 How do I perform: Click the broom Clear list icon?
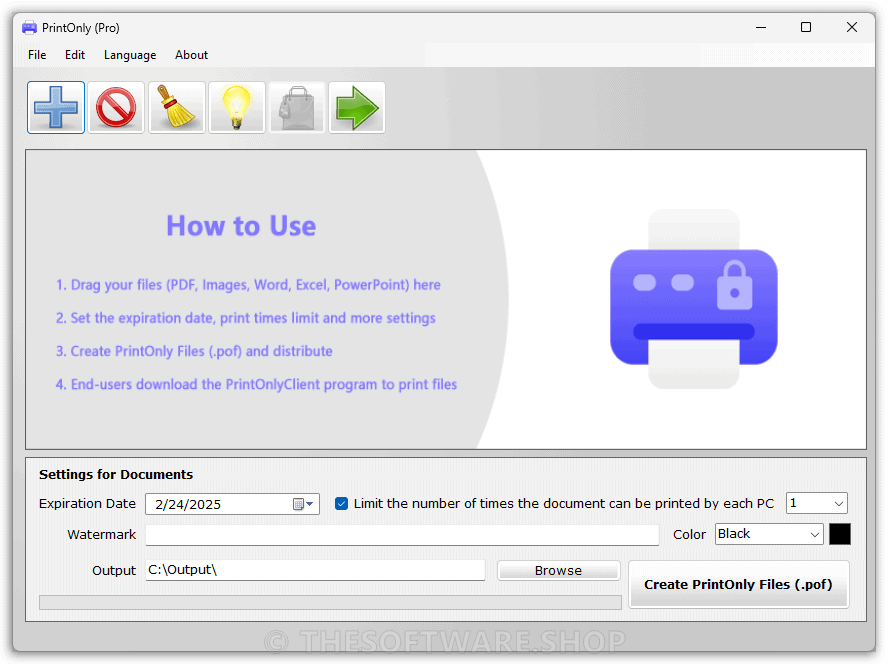pyautogui.click(x=177, y=107)
